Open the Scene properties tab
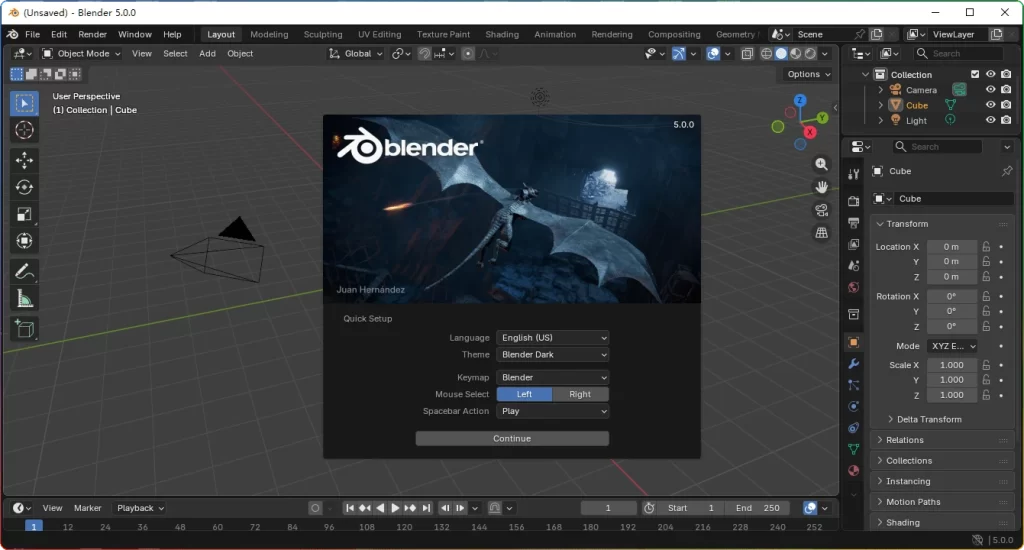This screenshot has width=1024, height=550. click(x=854, y=266)
